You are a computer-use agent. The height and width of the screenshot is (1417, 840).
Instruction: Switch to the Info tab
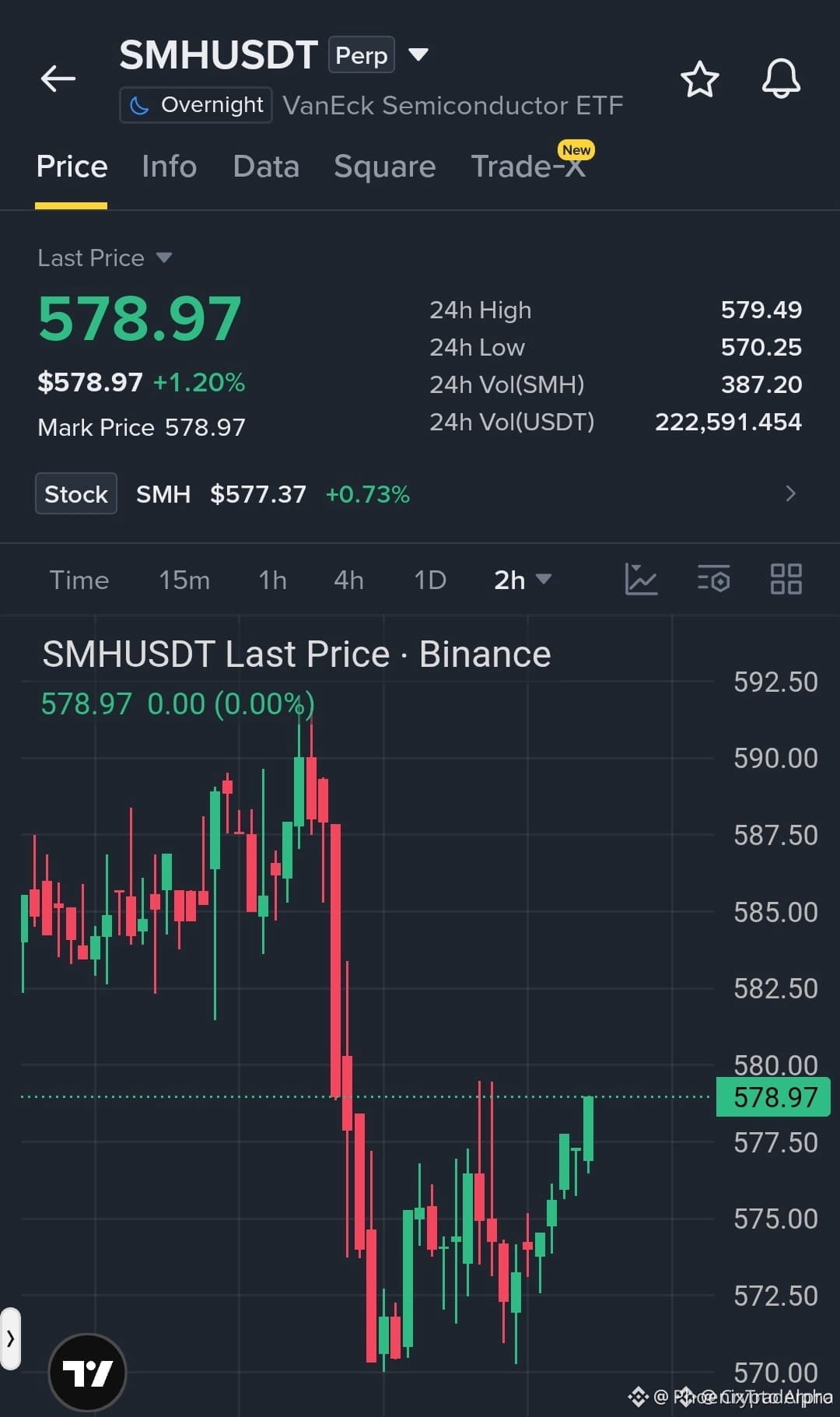click(169, 167)
